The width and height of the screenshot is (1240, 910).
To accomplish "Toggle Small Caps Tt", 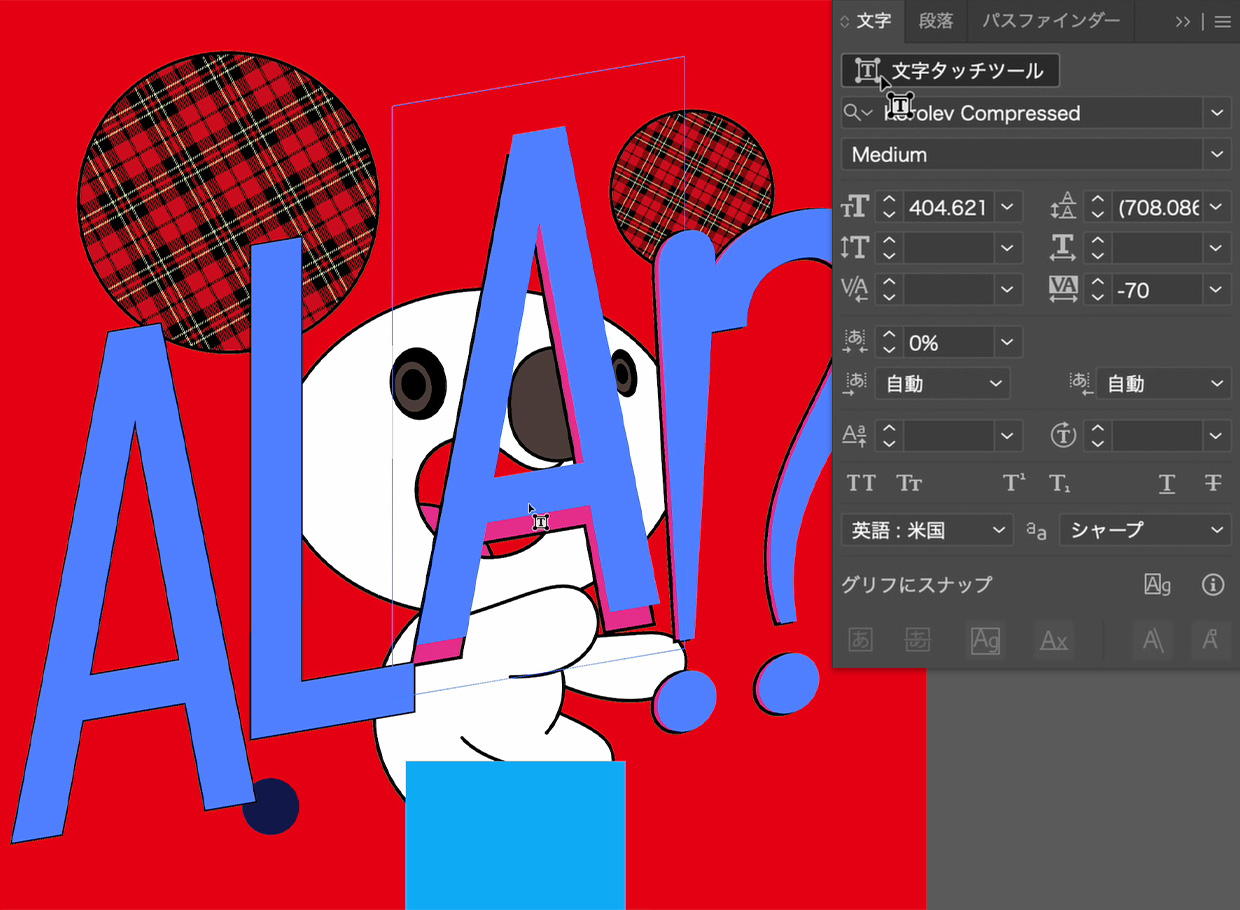I will 909,484.
